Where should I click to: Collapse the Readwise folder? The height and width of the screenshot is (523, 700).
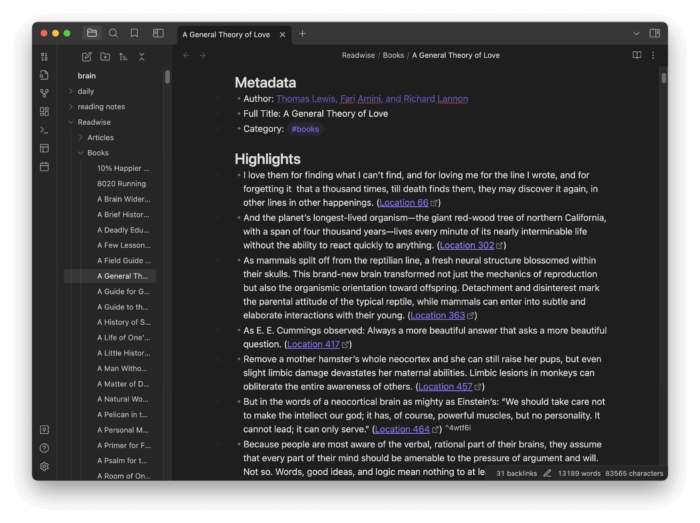(x=70, y=122)
